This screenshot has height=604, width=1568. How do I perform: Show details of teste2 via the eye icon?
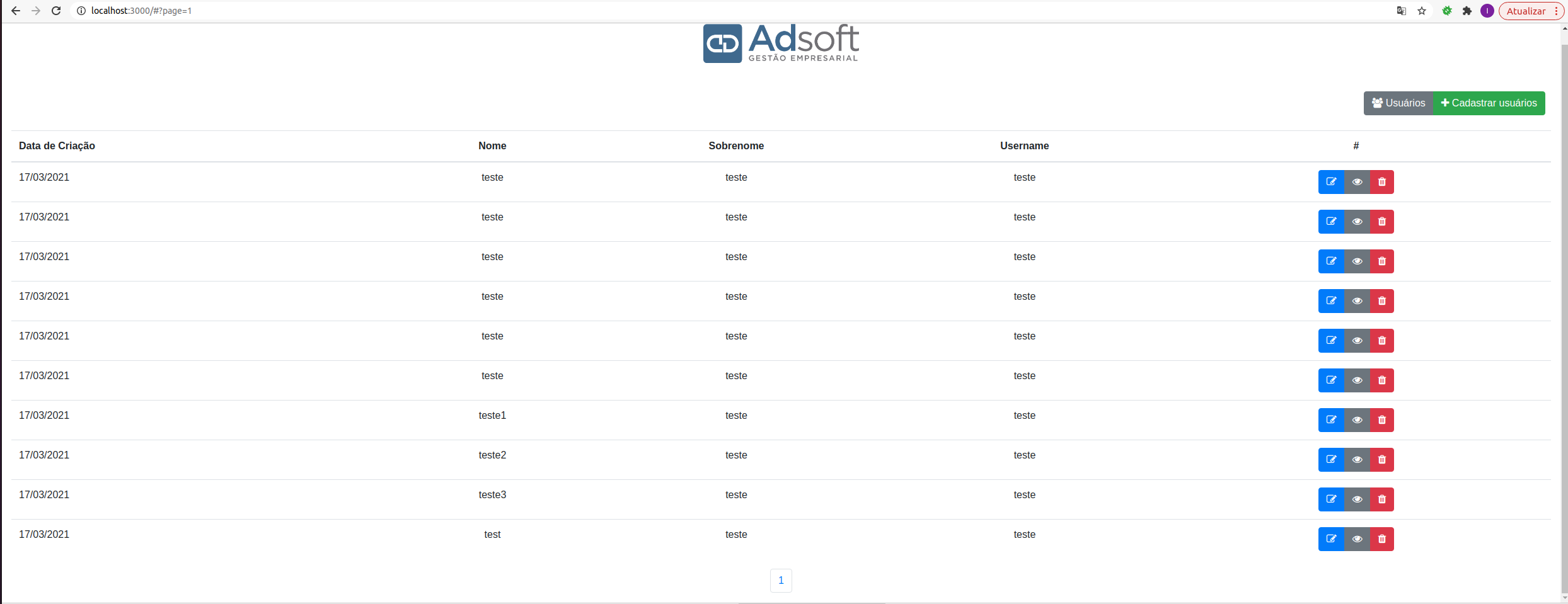[1357, 459]
